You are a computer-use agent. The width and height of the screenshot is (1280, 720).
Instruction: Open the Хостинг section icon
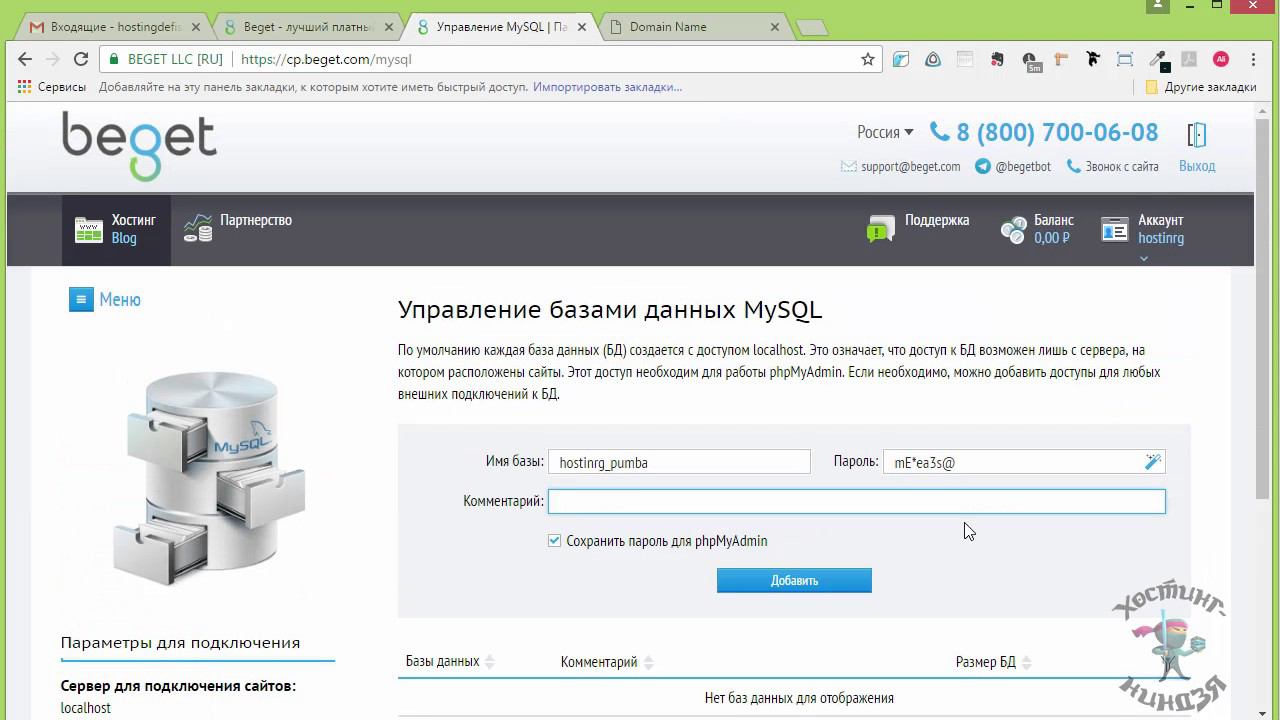(x=89, y=230)
